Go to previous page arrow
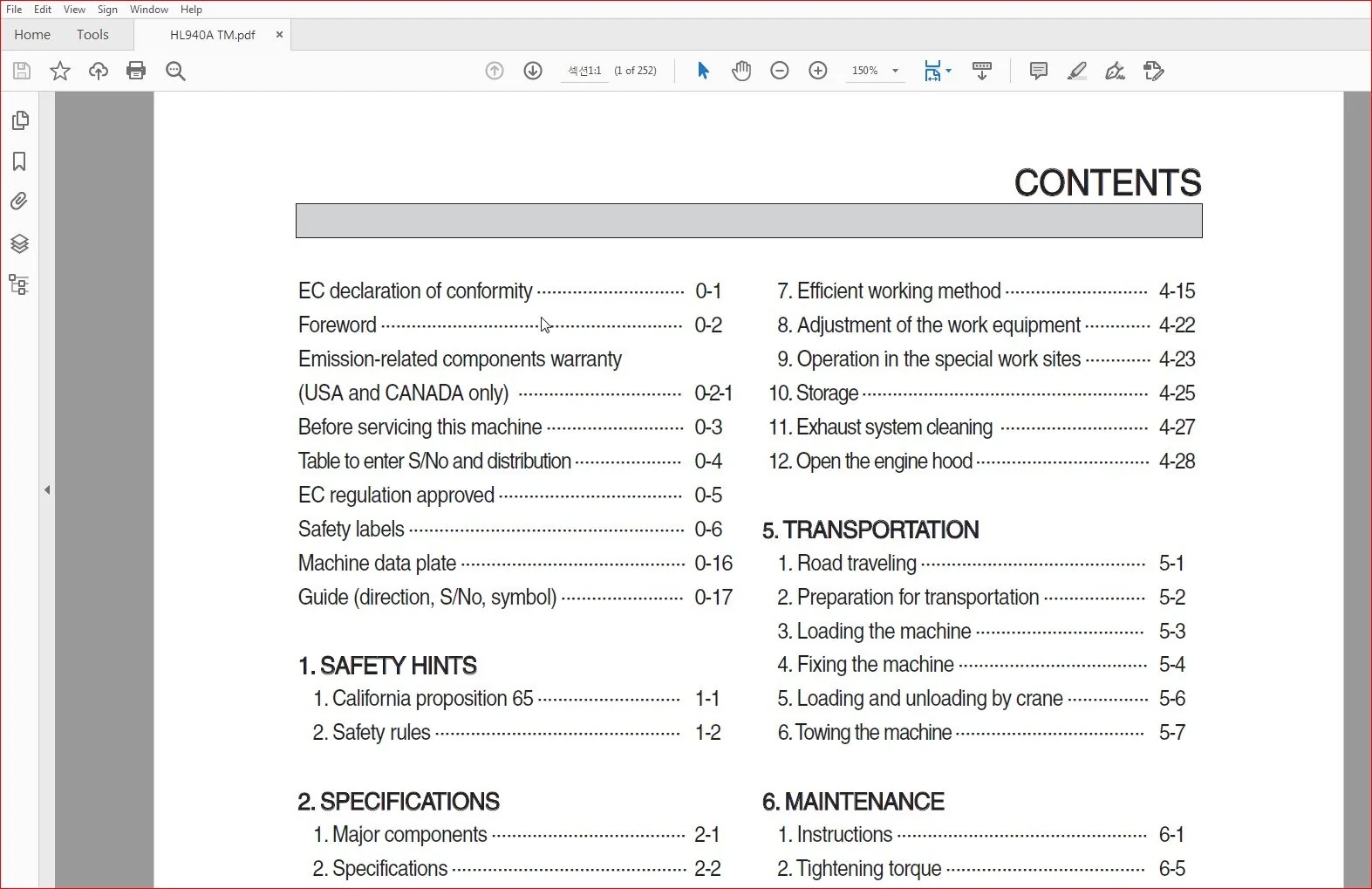The height and width of the screenshot is (889, 1372). click(x=495, y=71)
